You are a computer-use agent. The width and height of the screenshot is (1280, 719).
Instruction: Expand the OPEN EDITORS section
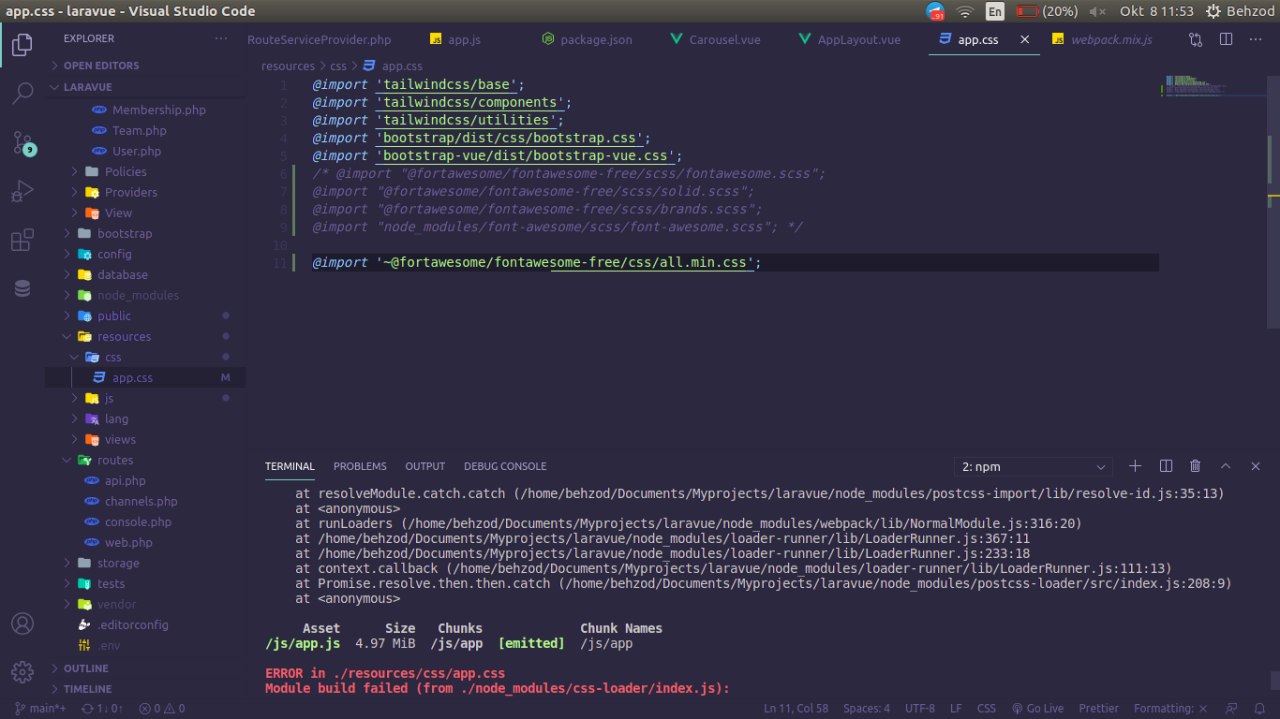(145, 65)
